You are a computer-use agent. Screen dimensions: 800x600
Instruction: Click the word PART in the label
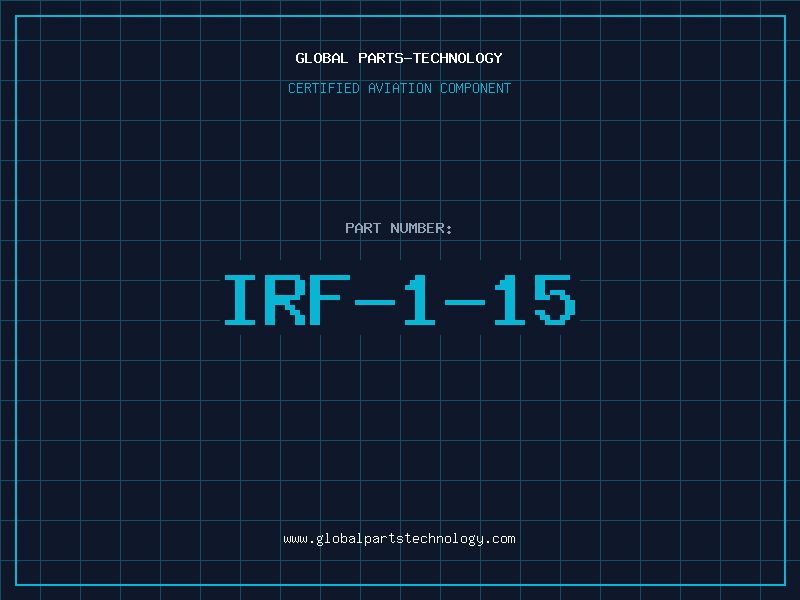coord(363,228)
